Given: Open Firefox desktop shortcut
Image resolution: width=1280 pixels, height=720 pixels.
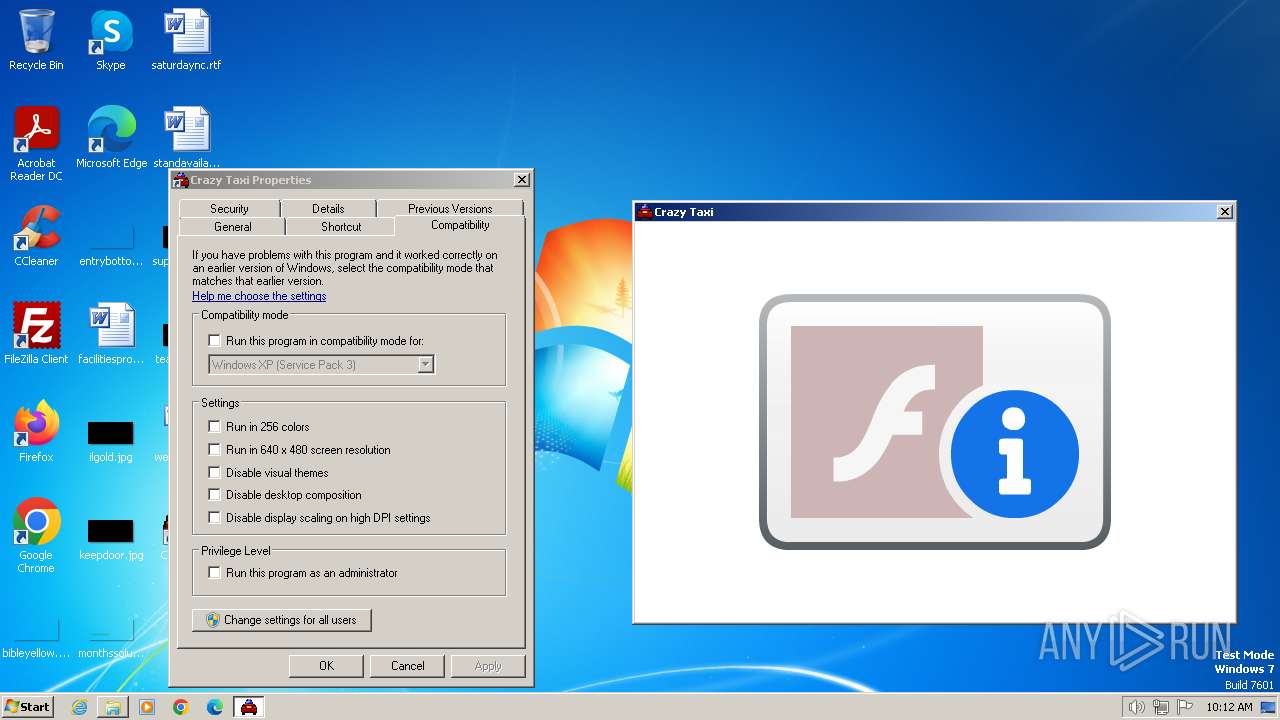Looking at the screenshot, I should pos(36,432).
